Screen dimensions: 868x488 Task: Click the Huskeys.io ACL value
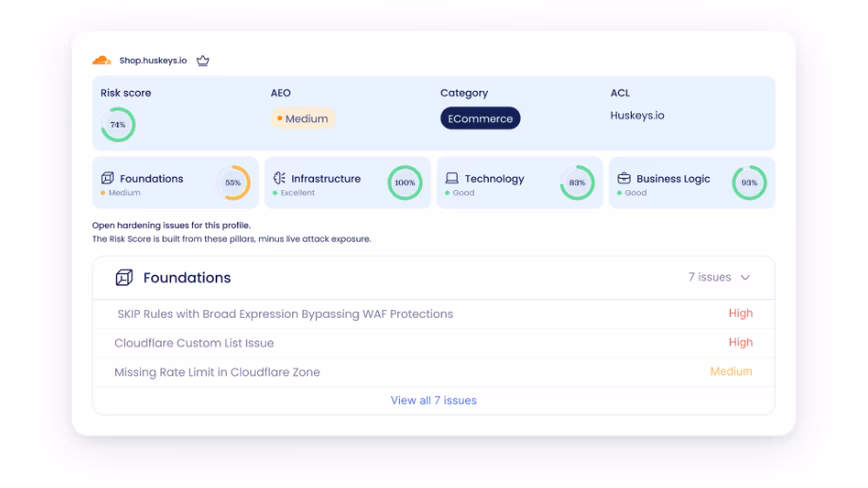637,116
